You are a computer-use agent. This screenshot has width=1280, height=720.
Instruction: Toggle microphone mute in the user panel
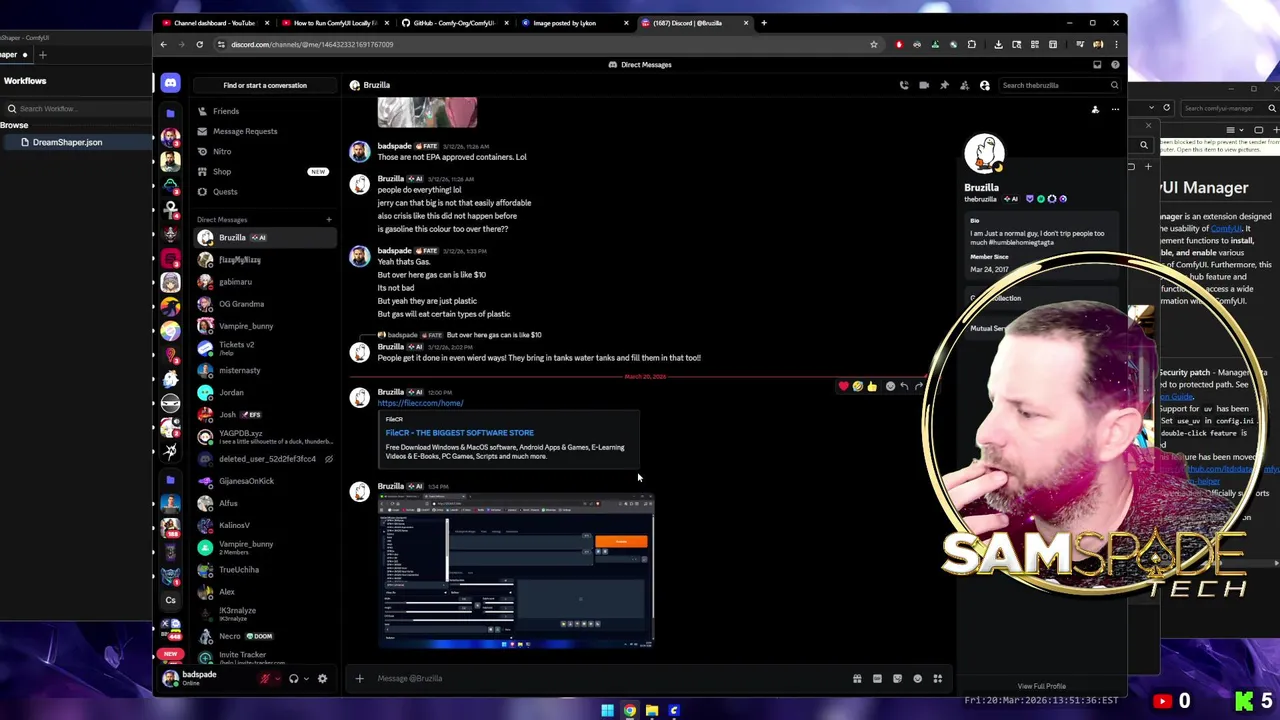pos(265,679)
